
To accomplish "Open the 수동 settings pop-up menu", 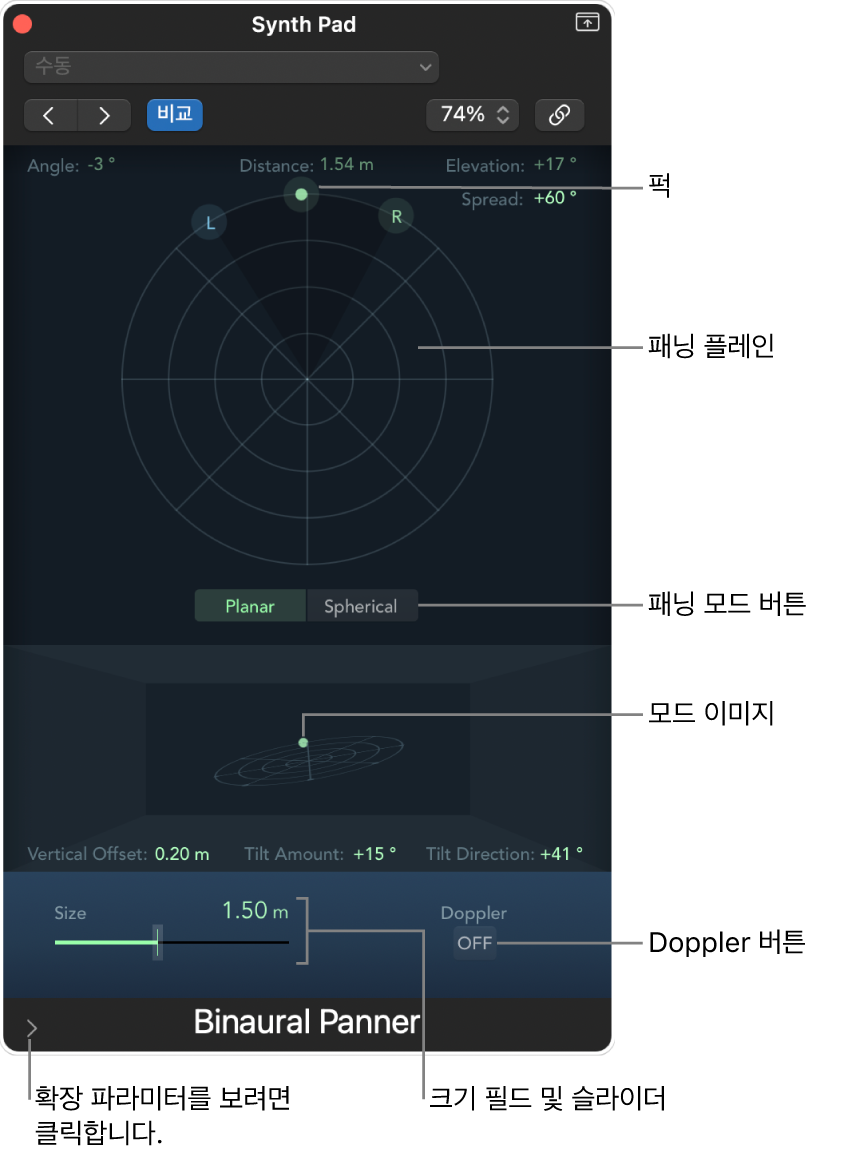I will (231, 67).
